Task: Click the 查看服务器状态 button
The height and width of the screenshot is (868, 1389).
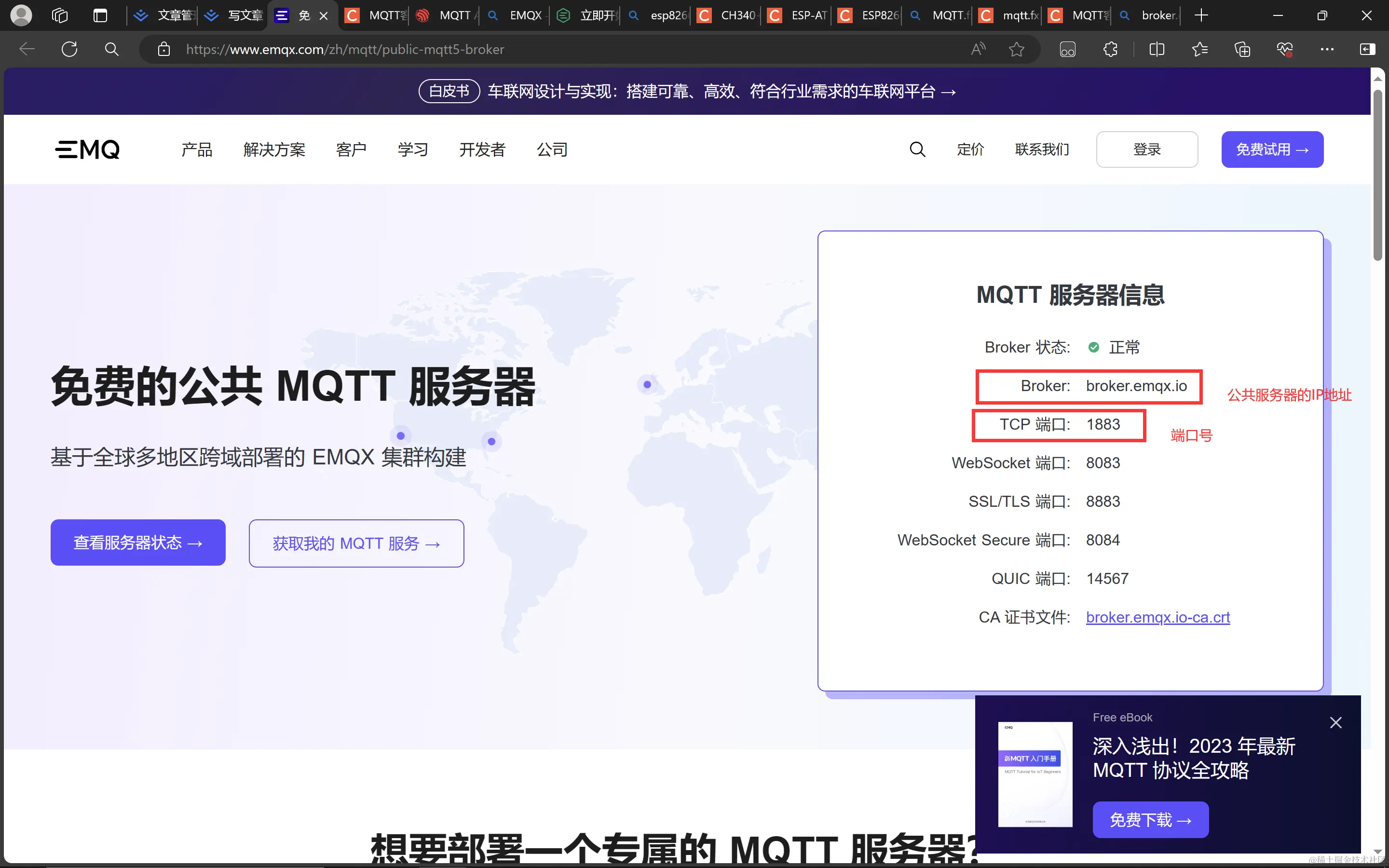Action: (x=138, y=542)
